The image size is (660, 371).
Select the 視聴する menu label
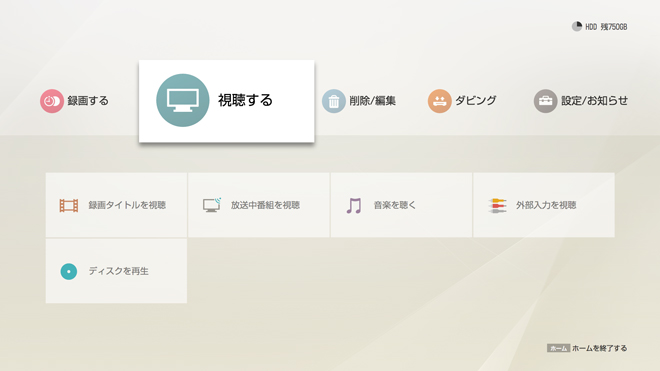coord(245,100)
